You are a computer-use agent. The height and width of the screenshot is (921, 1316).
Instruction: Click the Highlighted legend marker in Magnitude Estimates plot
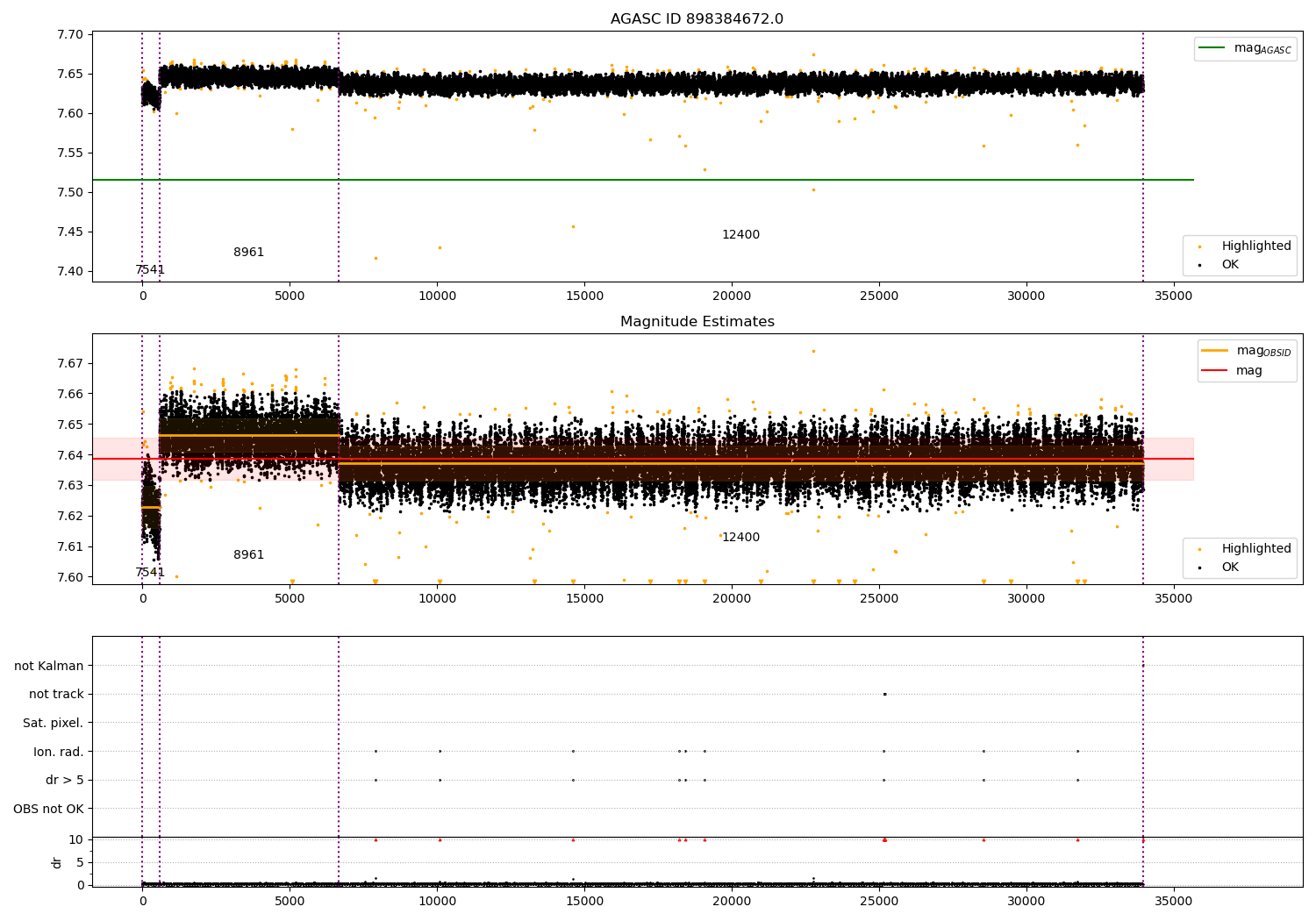click(1199, 549)
